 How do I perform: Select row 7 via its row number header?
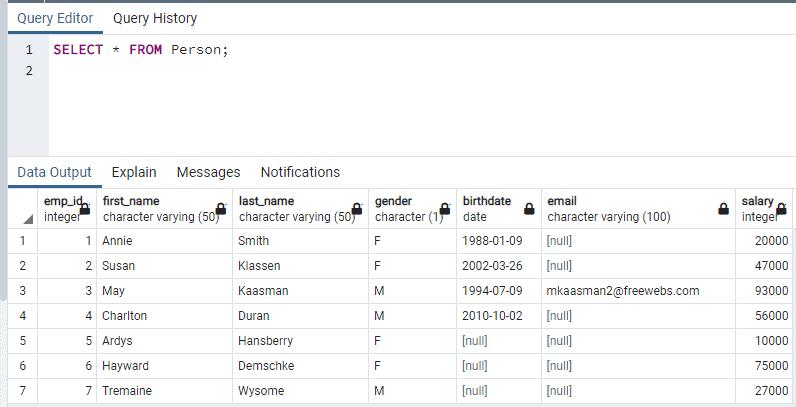22,391
